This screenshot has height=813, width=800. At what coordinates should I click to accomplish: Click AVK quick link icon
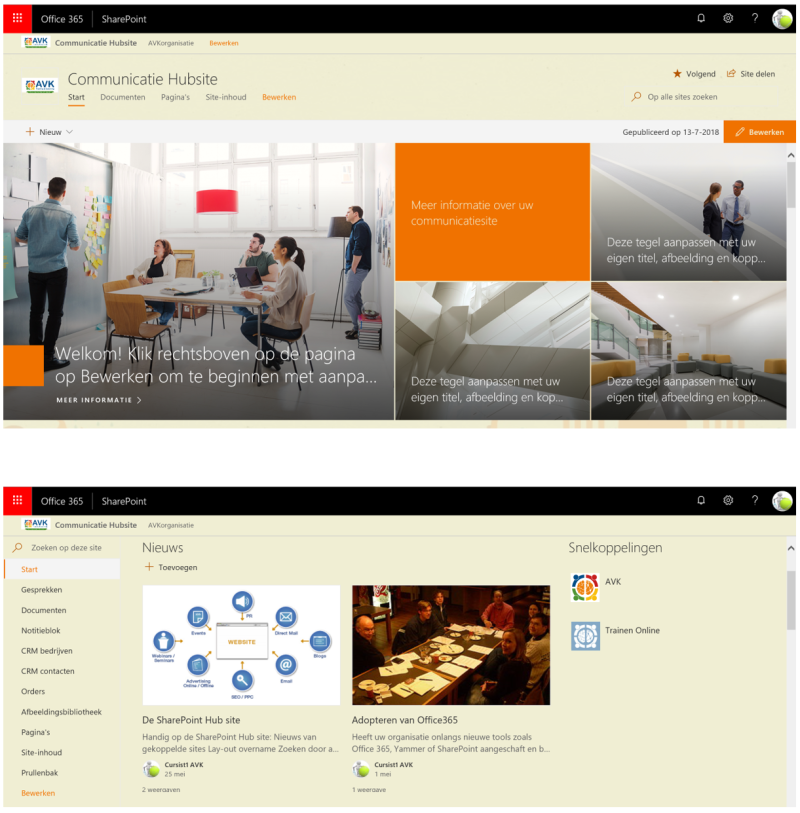[585, 587]
